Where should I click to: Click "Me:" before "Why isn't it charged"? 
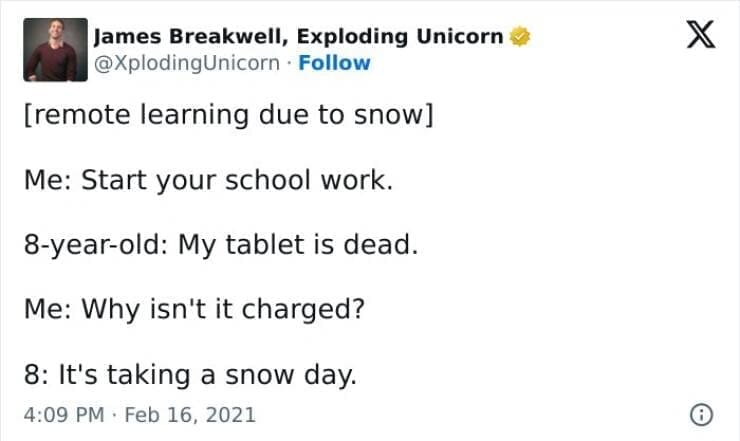pyautogui.click(x=46, y=311)
